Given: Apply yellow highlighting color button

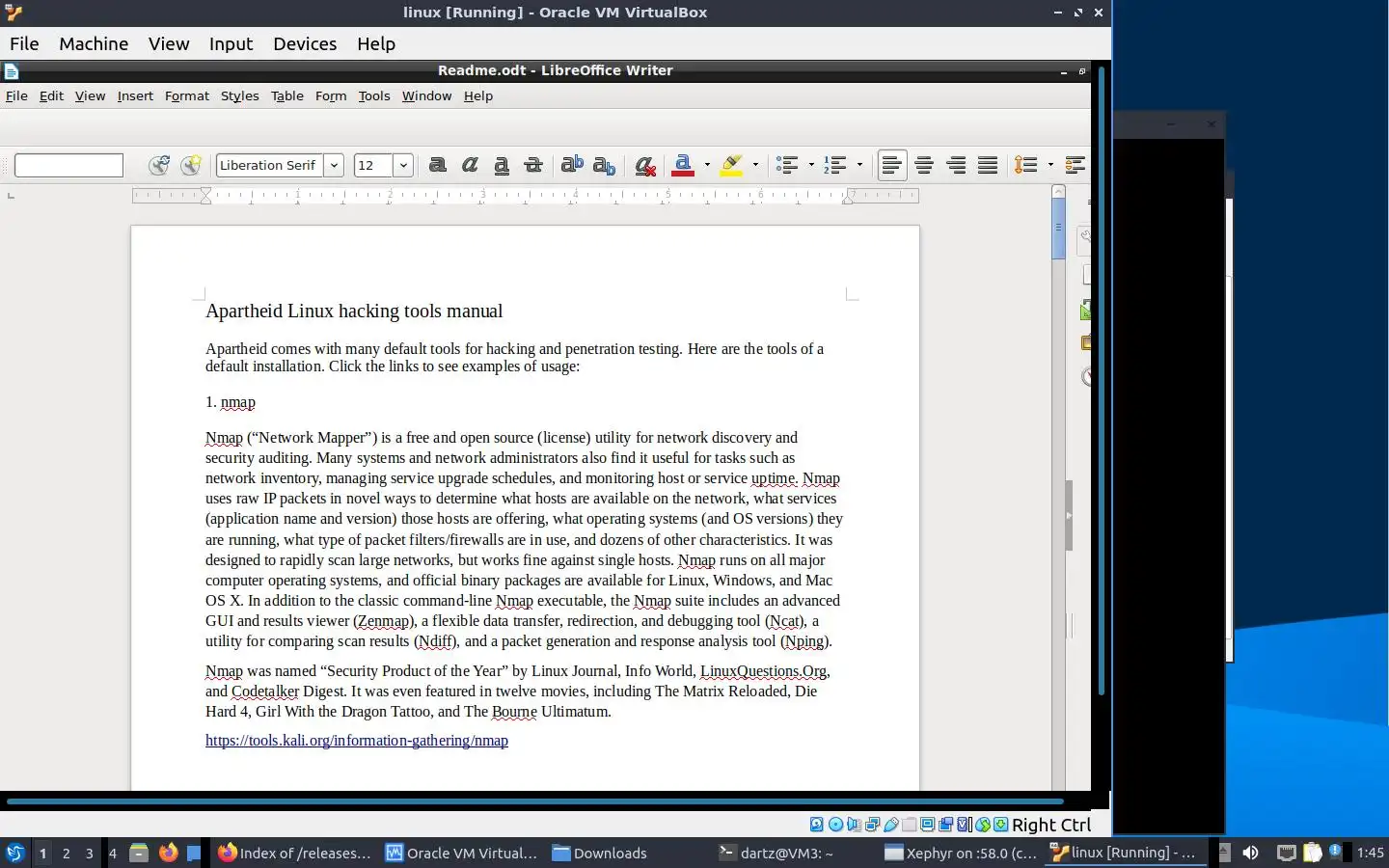Looking at the screenshot, I should point(732,165).
